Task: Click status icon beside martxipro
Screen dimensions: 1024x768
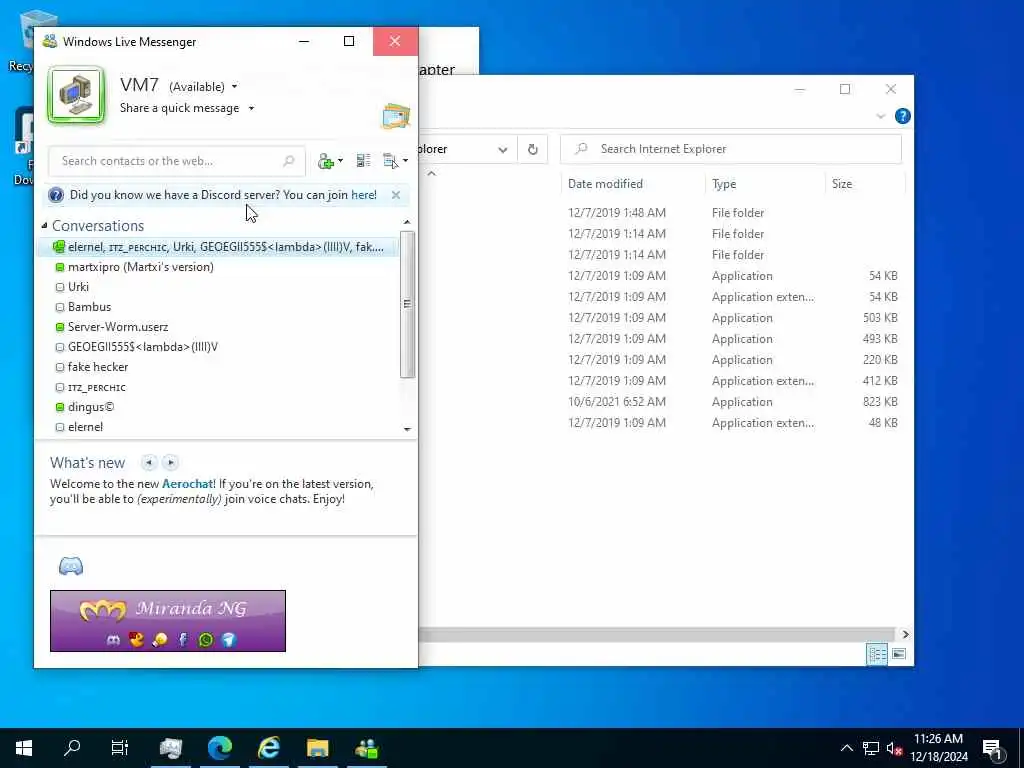Action: tap(60, 267)
